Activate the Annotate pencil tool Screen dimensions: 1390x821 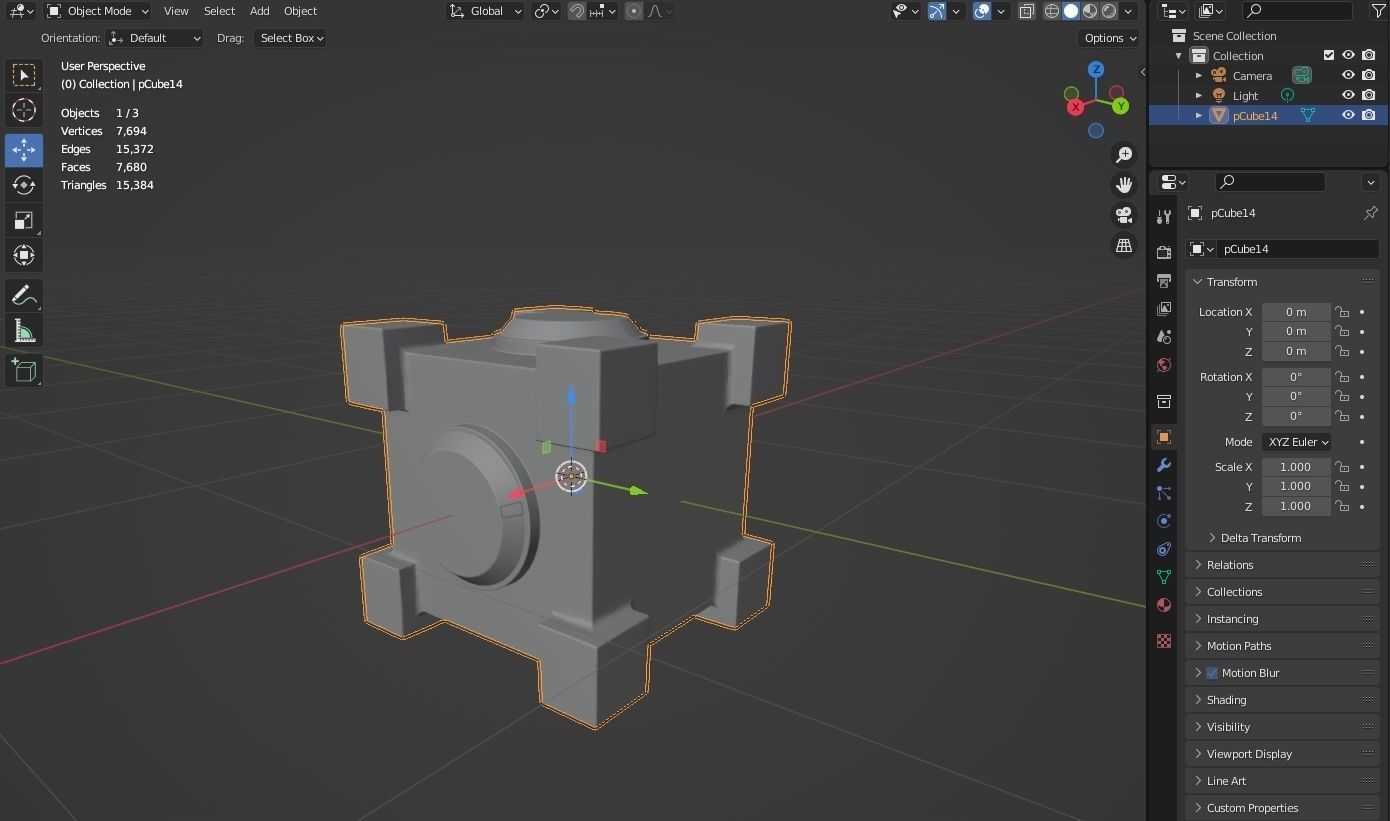point(24,295)
